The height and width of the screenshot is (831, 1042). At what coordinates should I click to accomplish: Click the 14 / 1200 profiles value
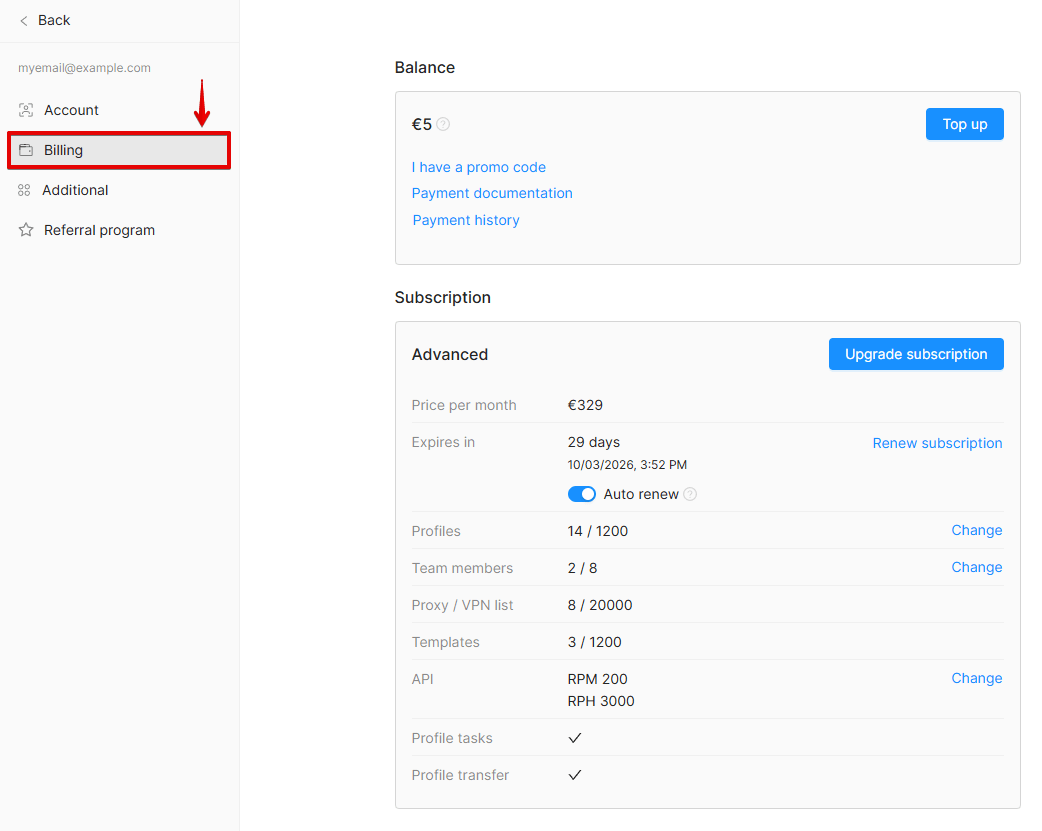(597, 531)
